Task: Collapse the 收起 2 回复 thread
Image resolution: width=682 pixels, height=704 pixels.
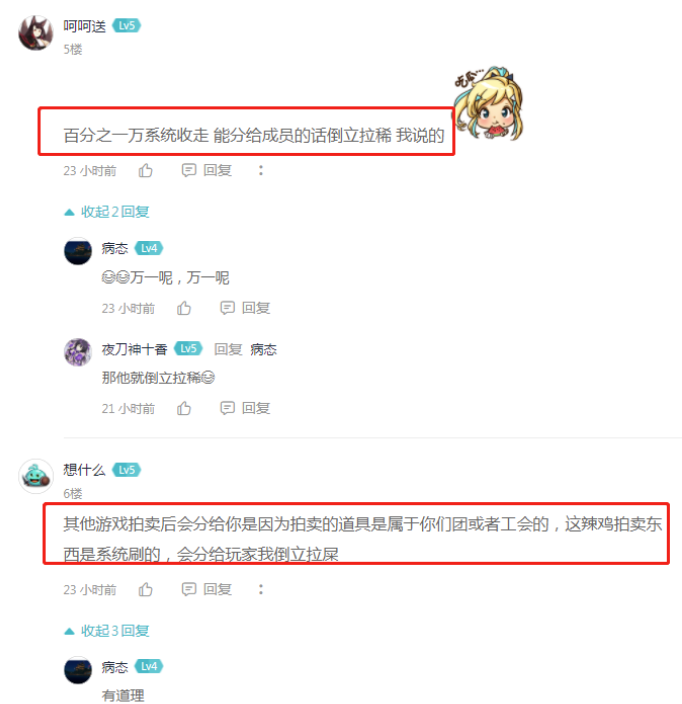Action: 107,212
